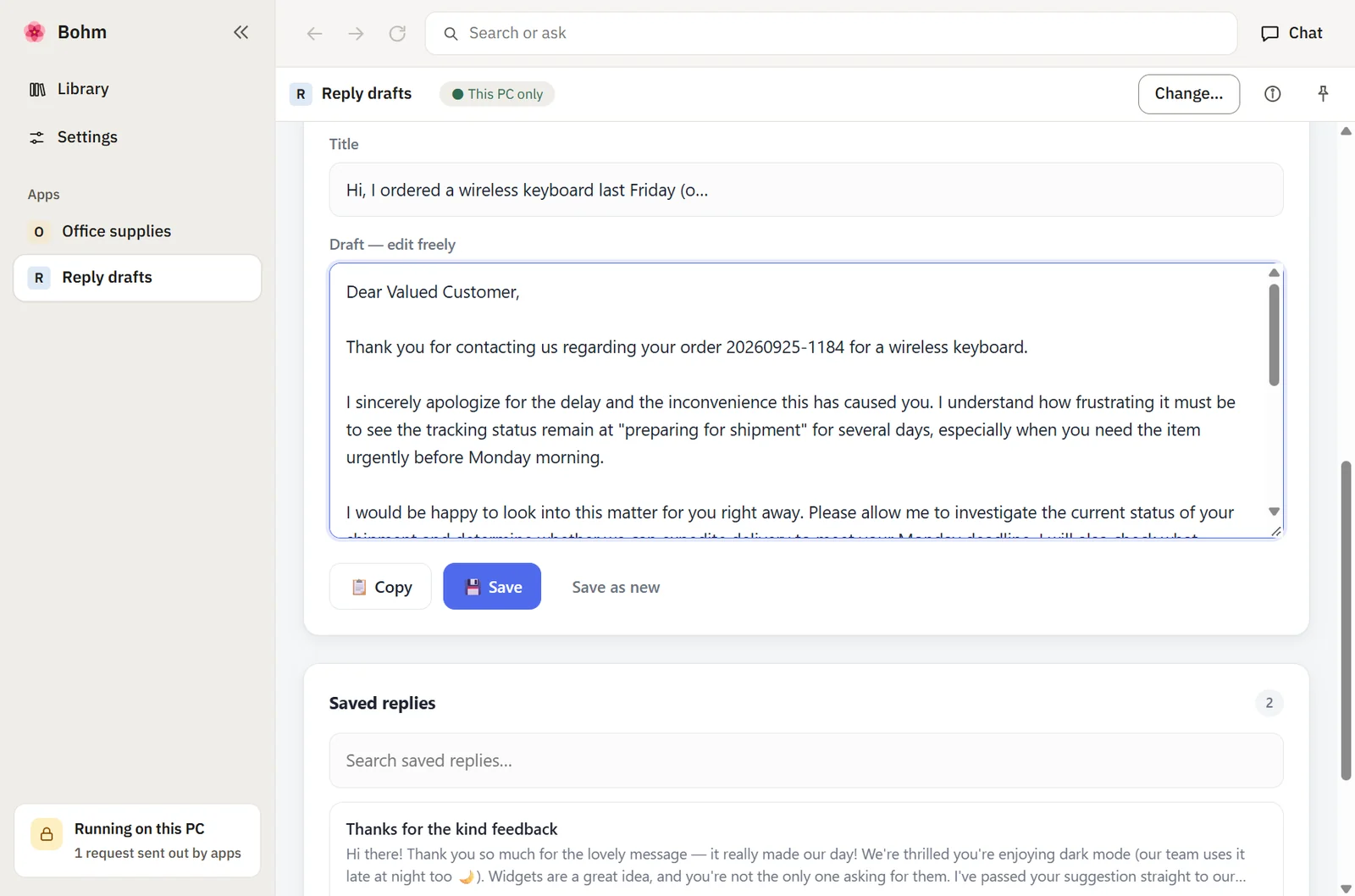Click the 'Draft — edit freely' label
The height and width of the screenshot is (896, 1355).
[x=392, y=245]
